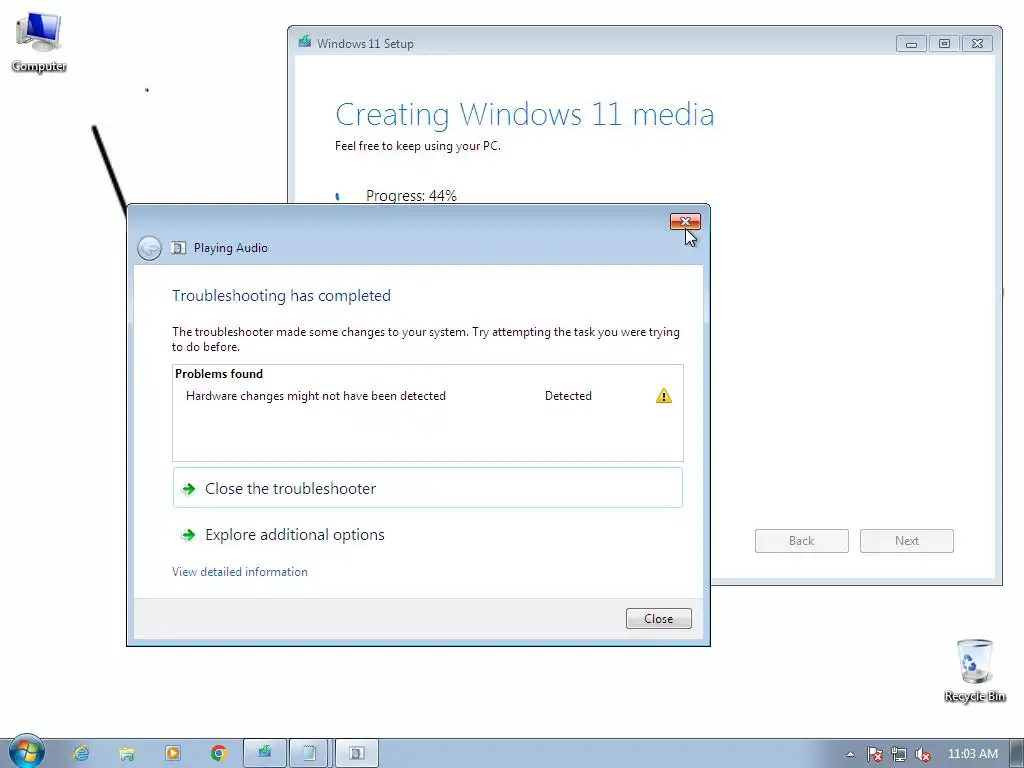
Task: Open Action Center flag tray icon
Action: (x=874, y=754)
